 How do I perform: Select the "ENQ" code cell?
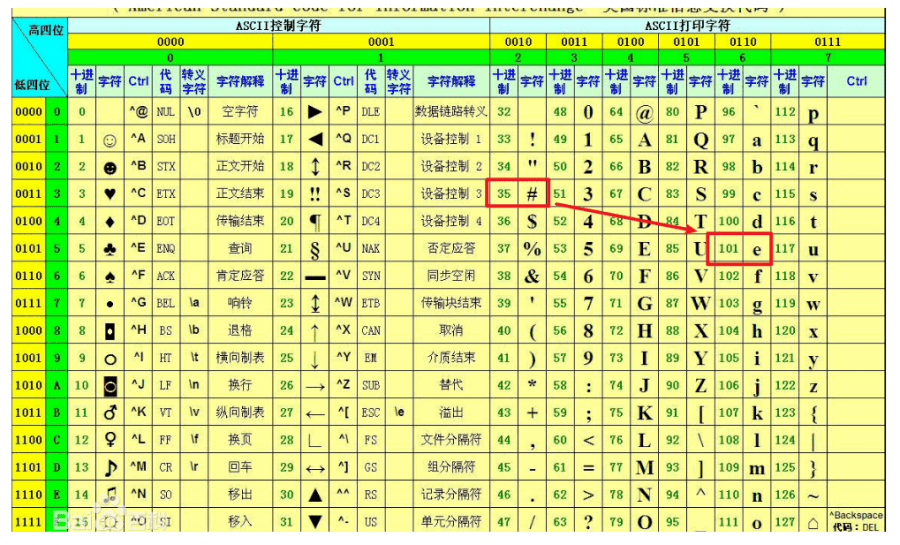point(166,248)
